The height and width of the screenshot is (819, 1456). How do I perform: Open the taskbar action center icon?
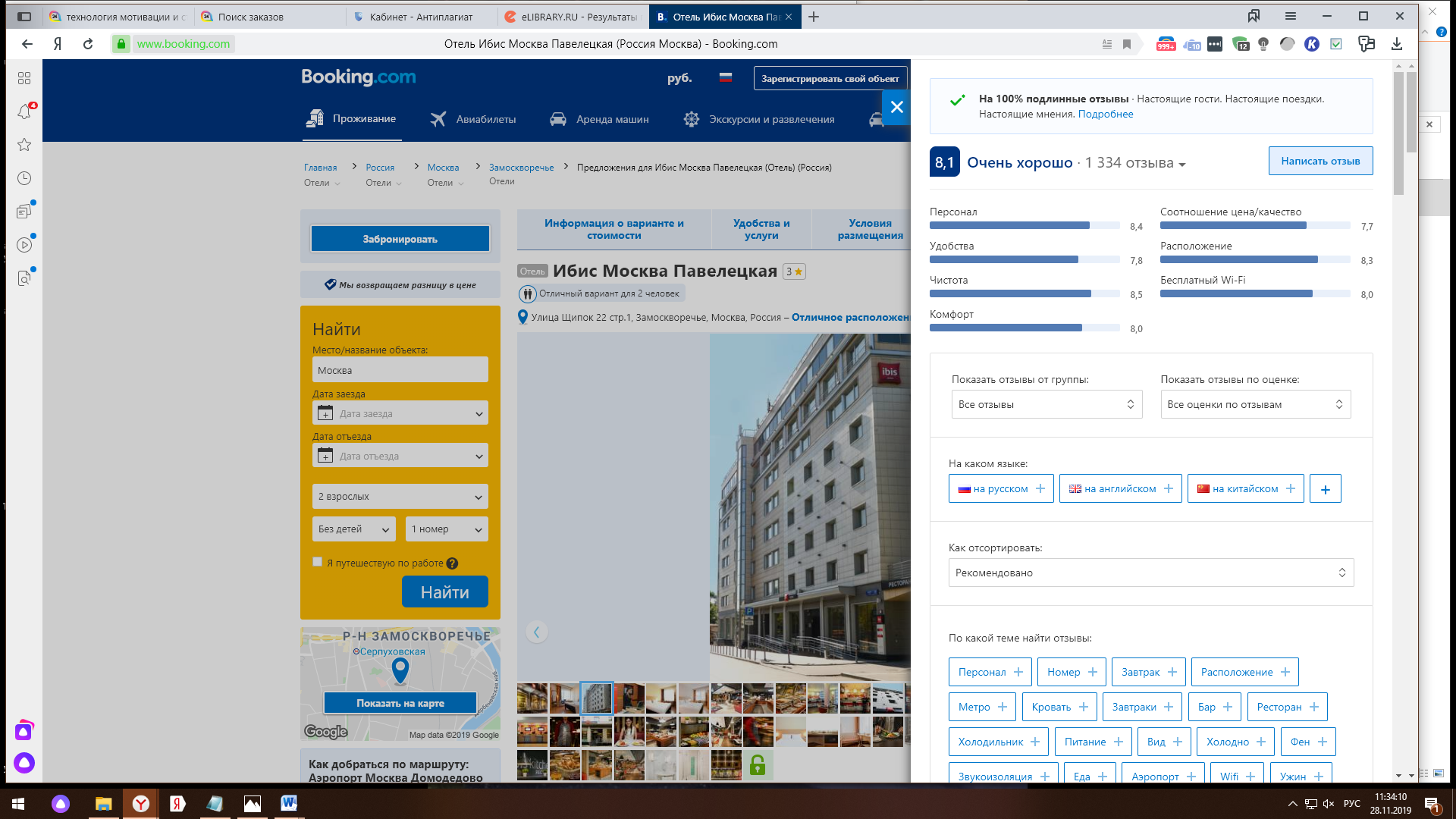pyautogui.click(x=1432, y=805)
